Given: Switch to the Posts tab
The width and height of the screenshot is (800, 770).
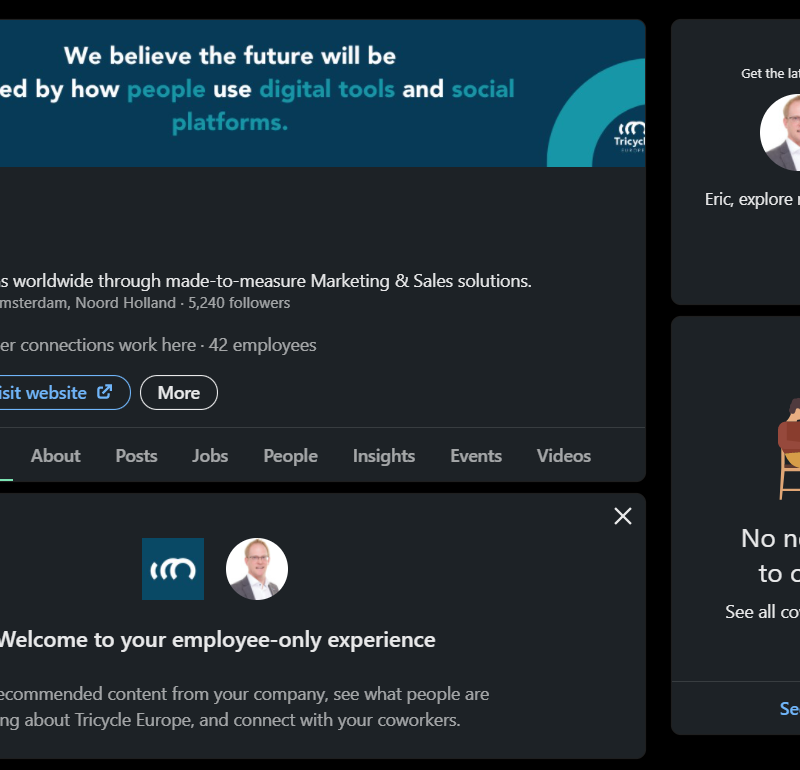Looking at the screenshot, I should 136,456.
